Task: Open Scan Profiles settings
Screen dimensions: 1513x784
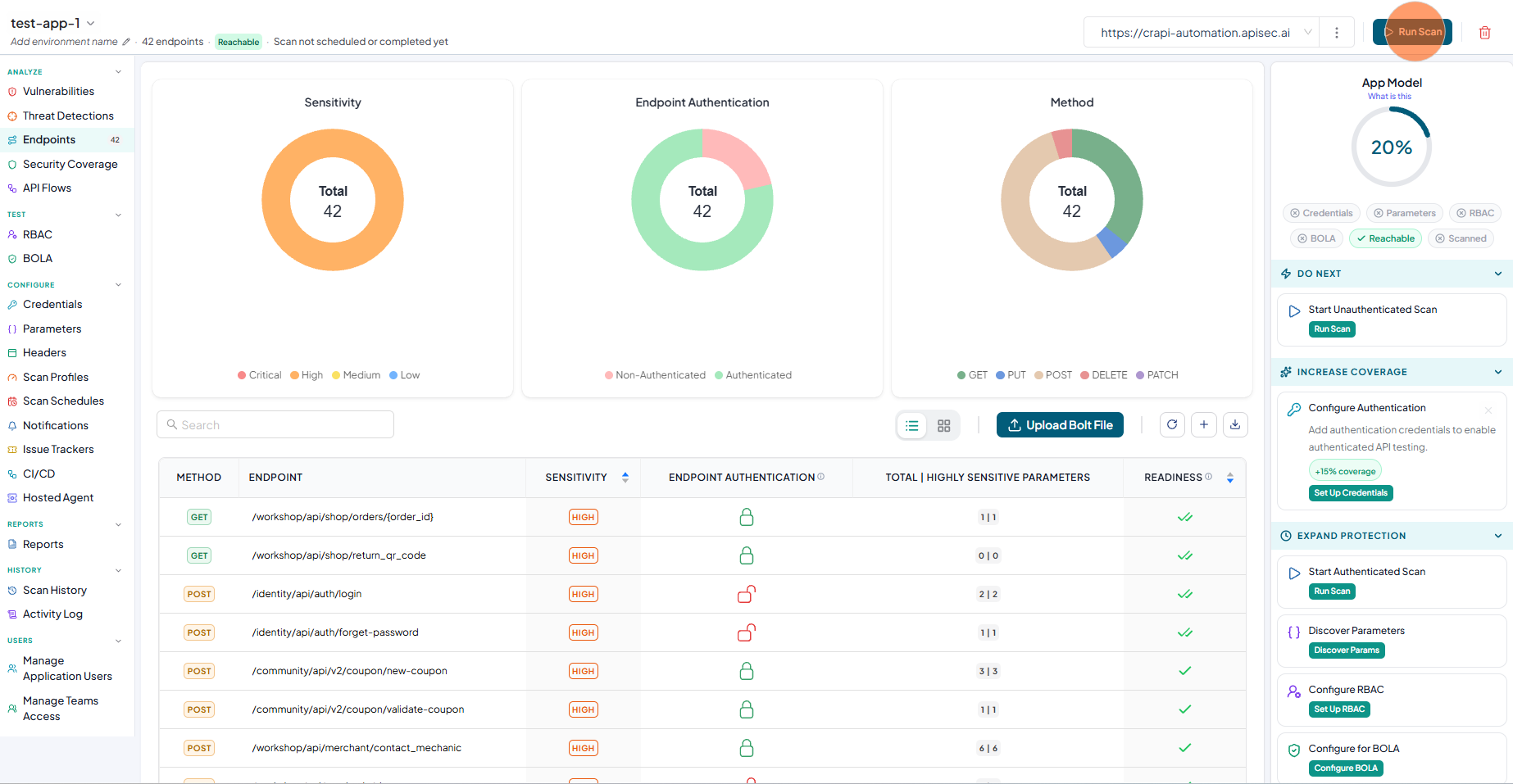Action: [x=56, y=377]
